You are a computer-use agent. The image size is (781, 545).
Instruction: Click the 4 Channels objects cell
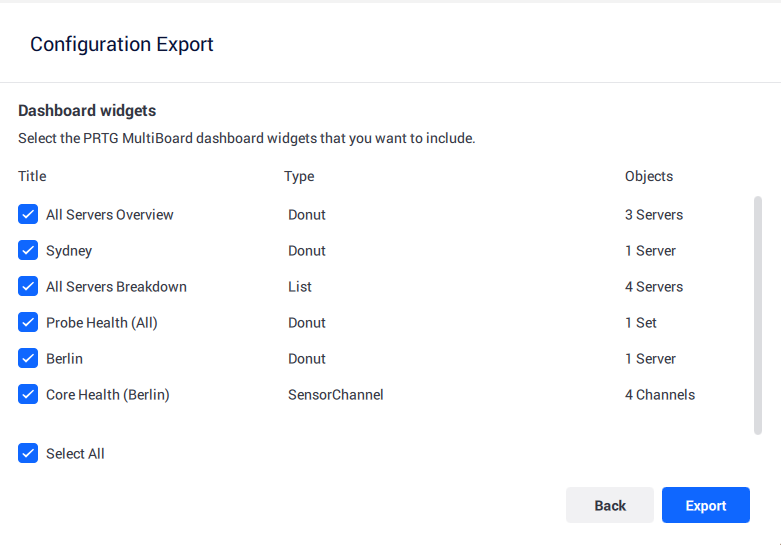(x=659, y=395)
